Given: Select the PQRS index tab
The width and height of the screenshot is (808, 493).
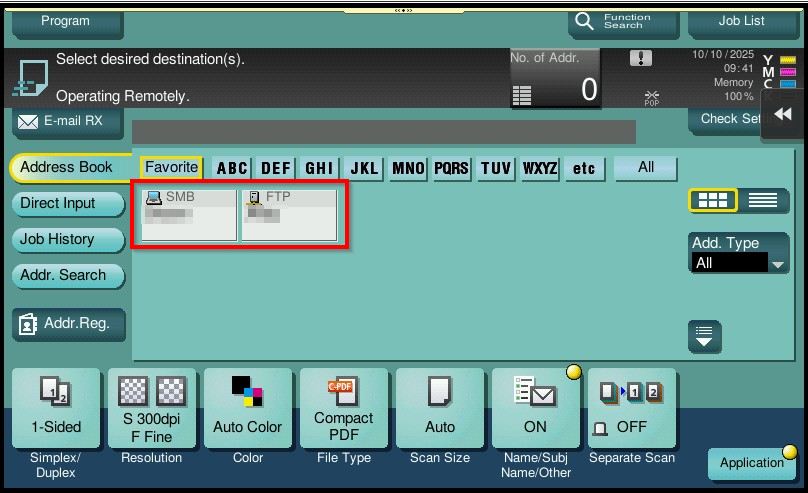Looking at the screenshot, I should click(x=451, y=168).
